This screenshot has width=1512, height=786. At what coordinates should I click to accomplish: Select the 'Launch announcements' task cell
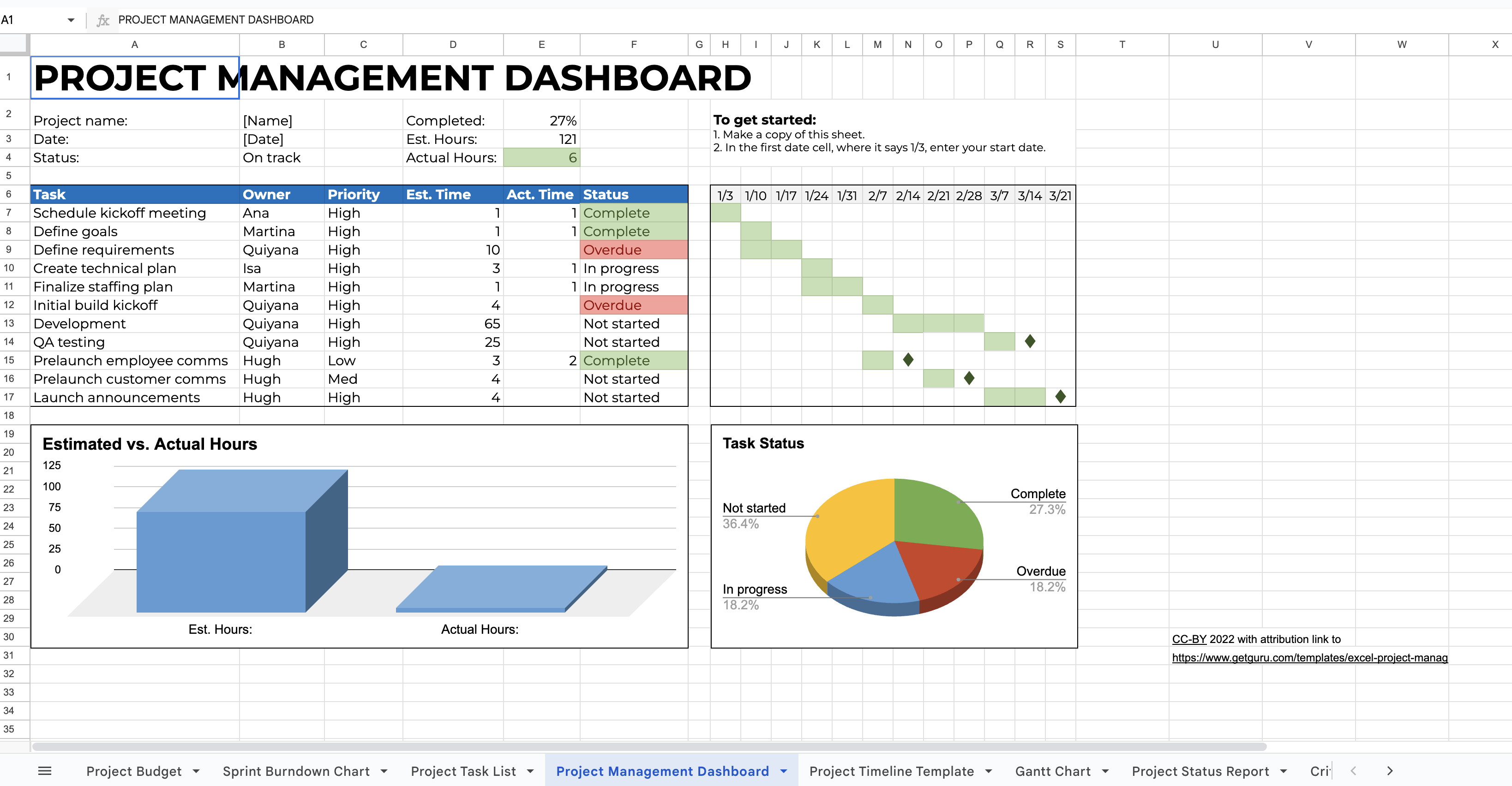point(134,397)
